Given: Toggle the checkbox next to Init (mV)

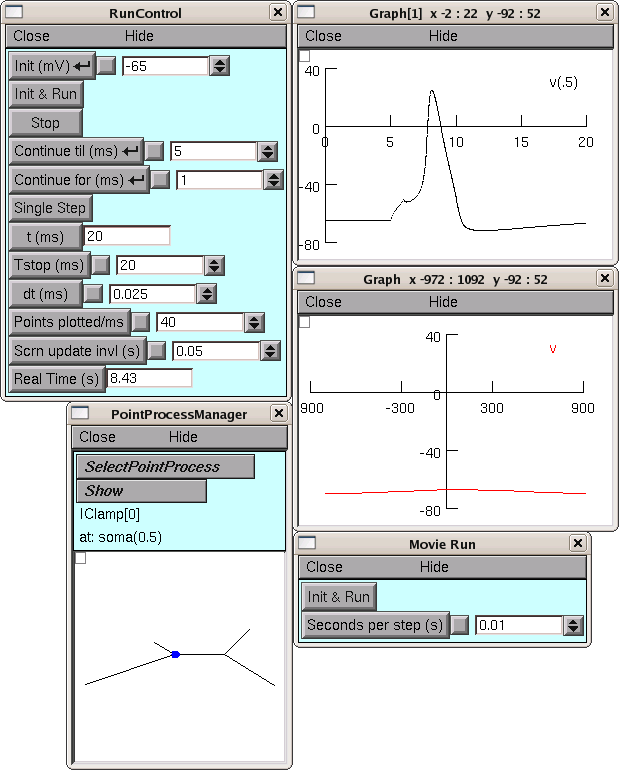Looking at the screenshot, I should click(x=106, y=66).
